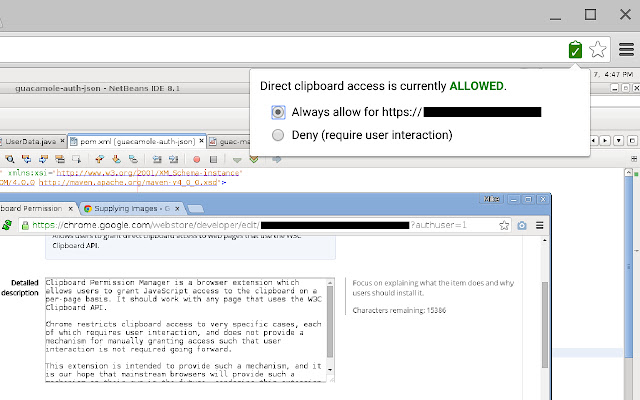This screenshot has width=640, height=400.
Task: Click Shift Line Left icon in NetBeans toolbar
Action: (157, 159)
